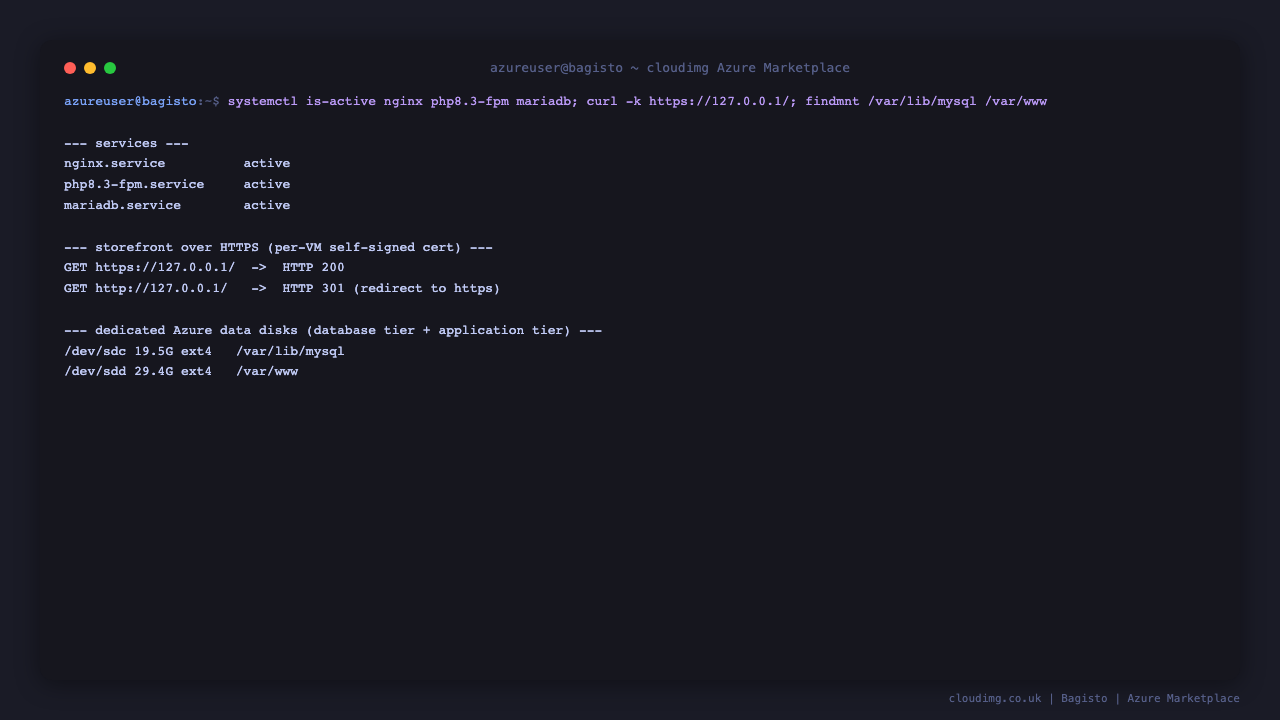Click the 'active' status of nginx.service
Image resolution: width=1280 pixels, height=720 pixels.
267,163
